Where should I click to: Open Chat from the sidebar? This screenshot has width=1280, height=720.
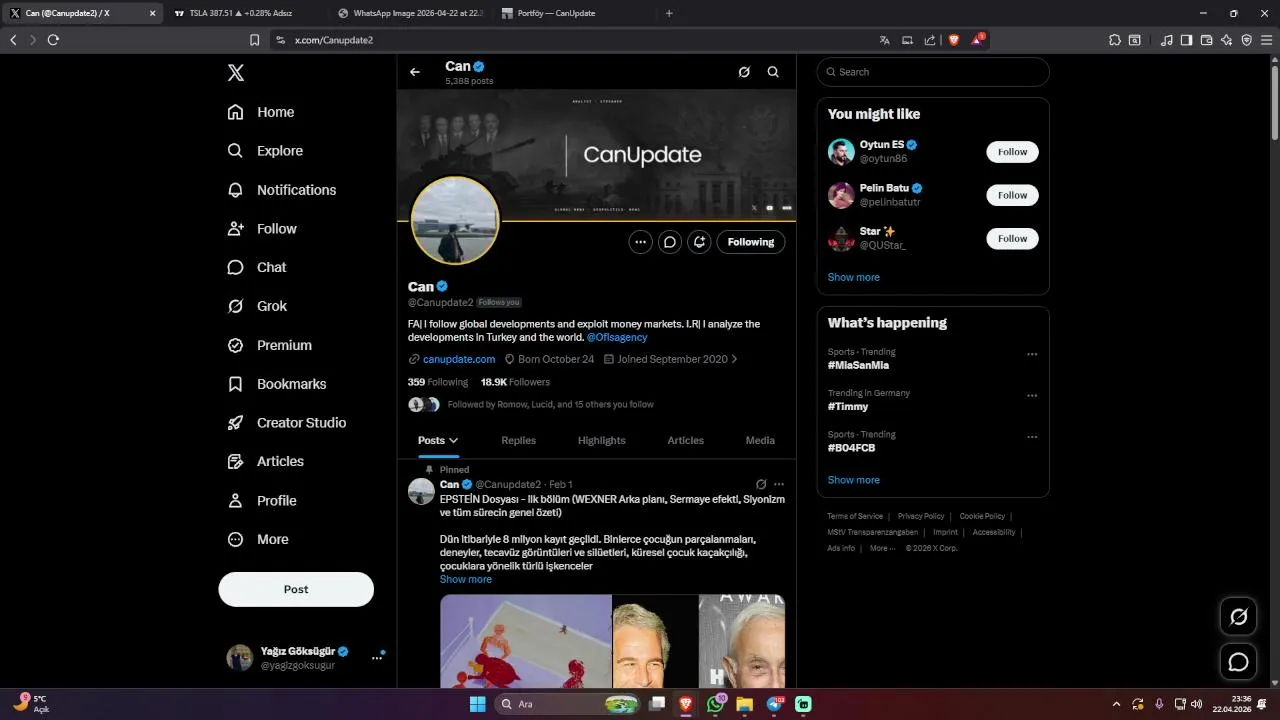click(257, 267)
